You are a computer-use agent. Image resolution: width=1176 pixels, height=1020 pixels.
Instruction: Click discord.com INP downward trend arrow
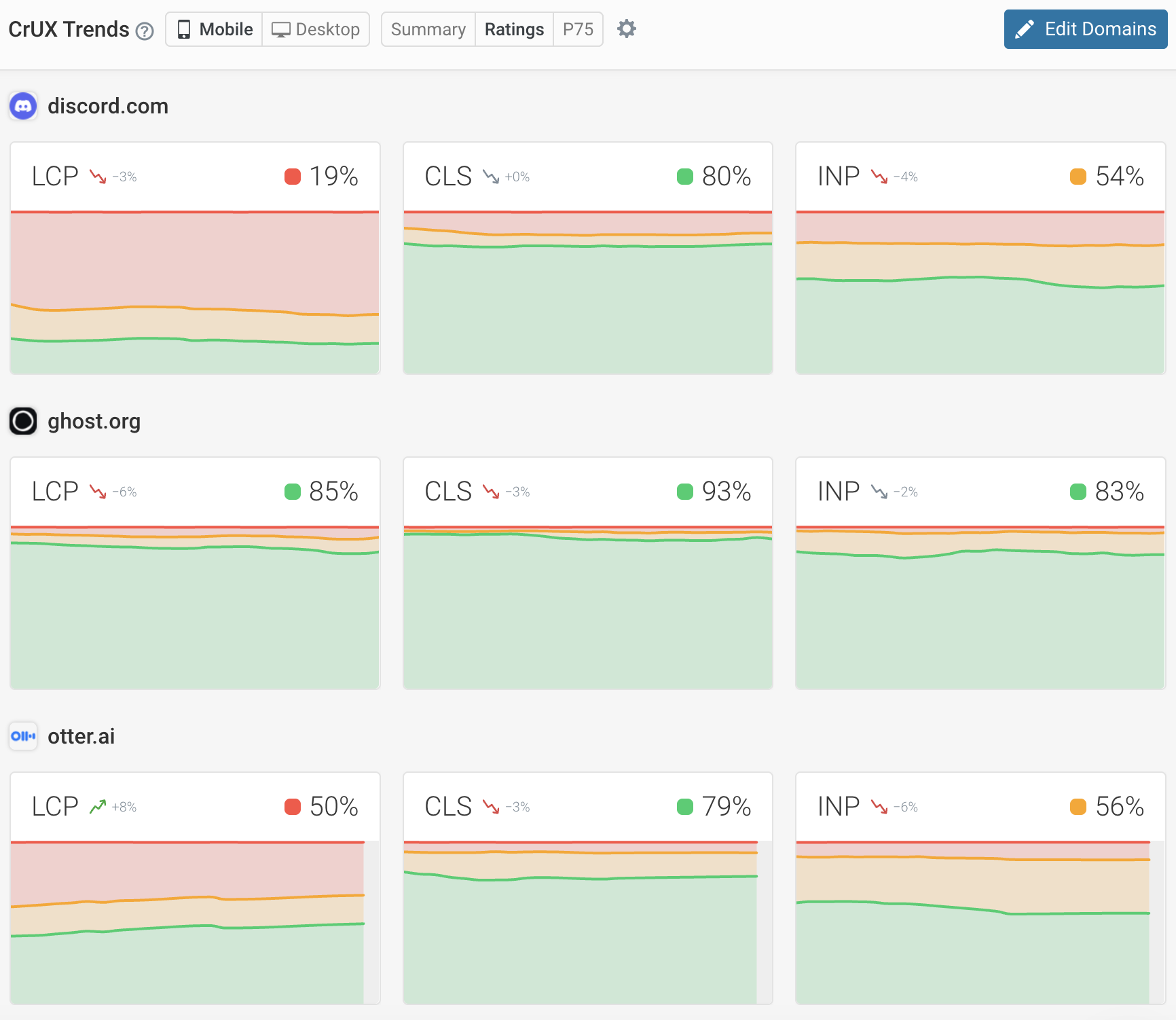click(879, 177)
